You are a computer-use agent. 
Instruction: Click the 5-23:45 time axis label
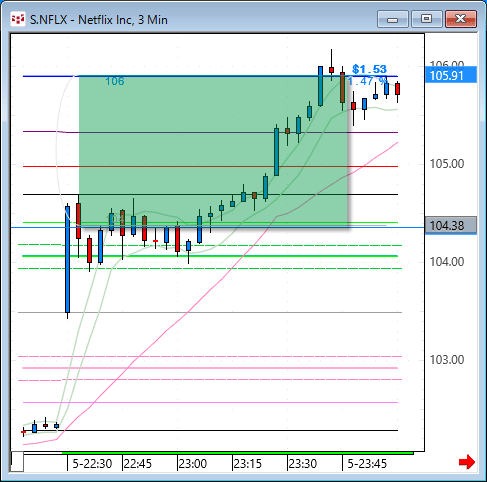pyautogui.click(x=367, y=464)
